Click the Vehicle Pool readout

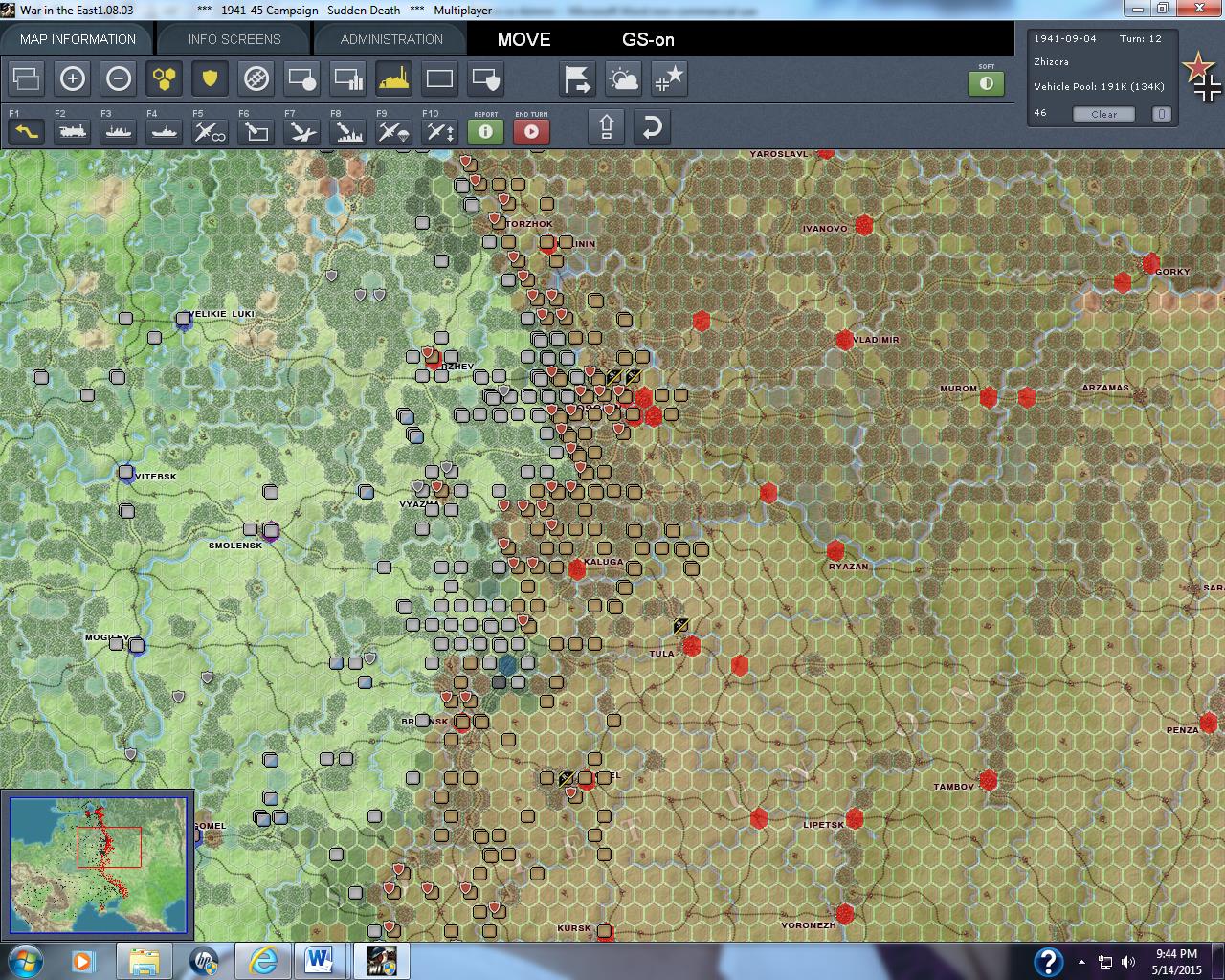pyautogui.click(x=1099, y=86)
